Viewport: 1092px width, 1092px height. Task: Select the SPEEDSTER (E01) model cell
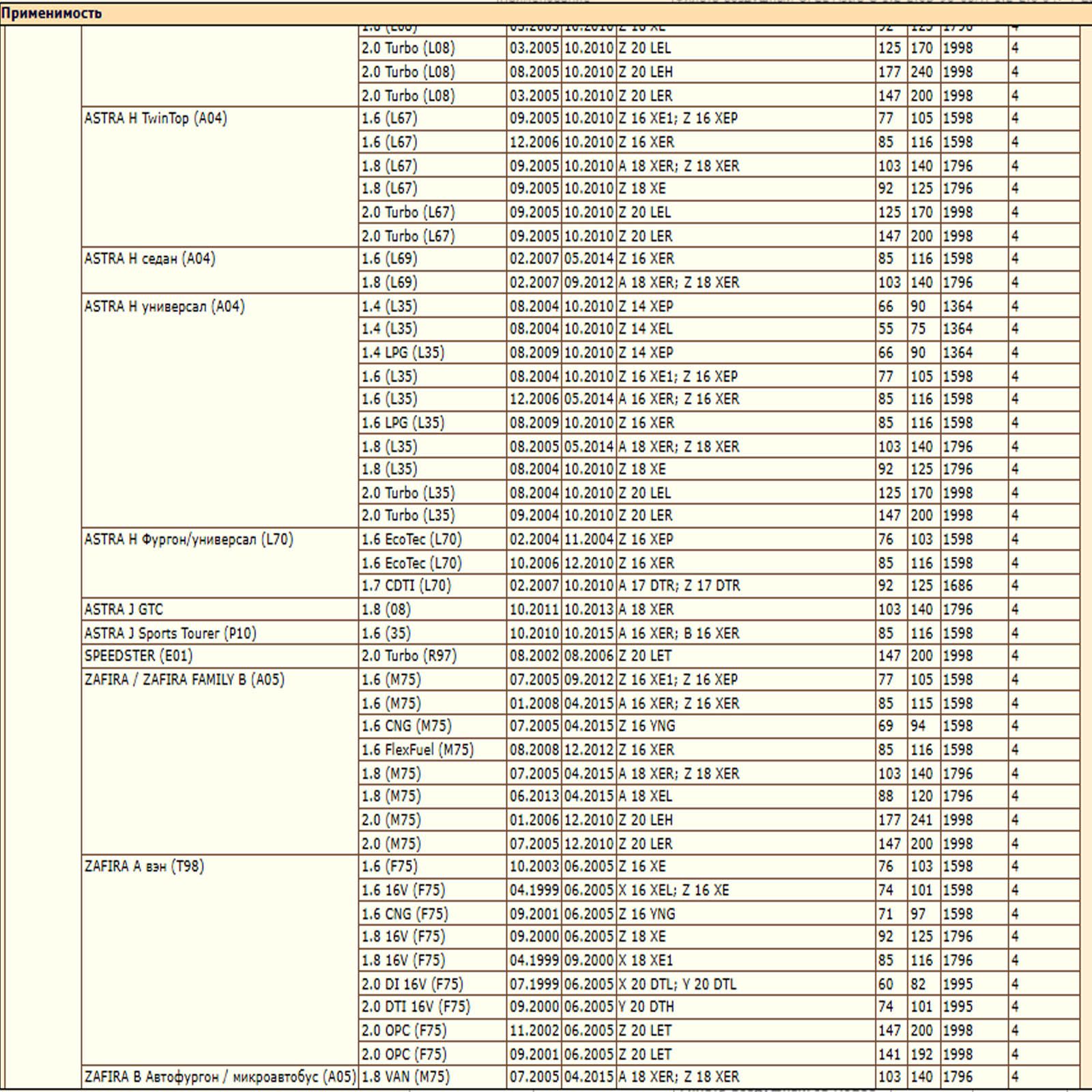point(139,656)
